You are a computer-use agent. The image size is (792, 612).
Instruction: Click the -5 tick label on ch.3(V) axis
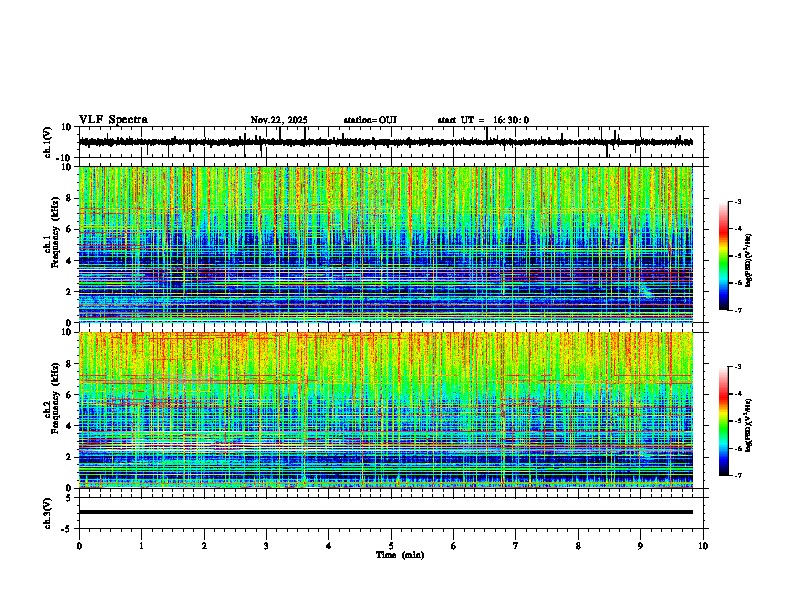[x=68, y=529]
